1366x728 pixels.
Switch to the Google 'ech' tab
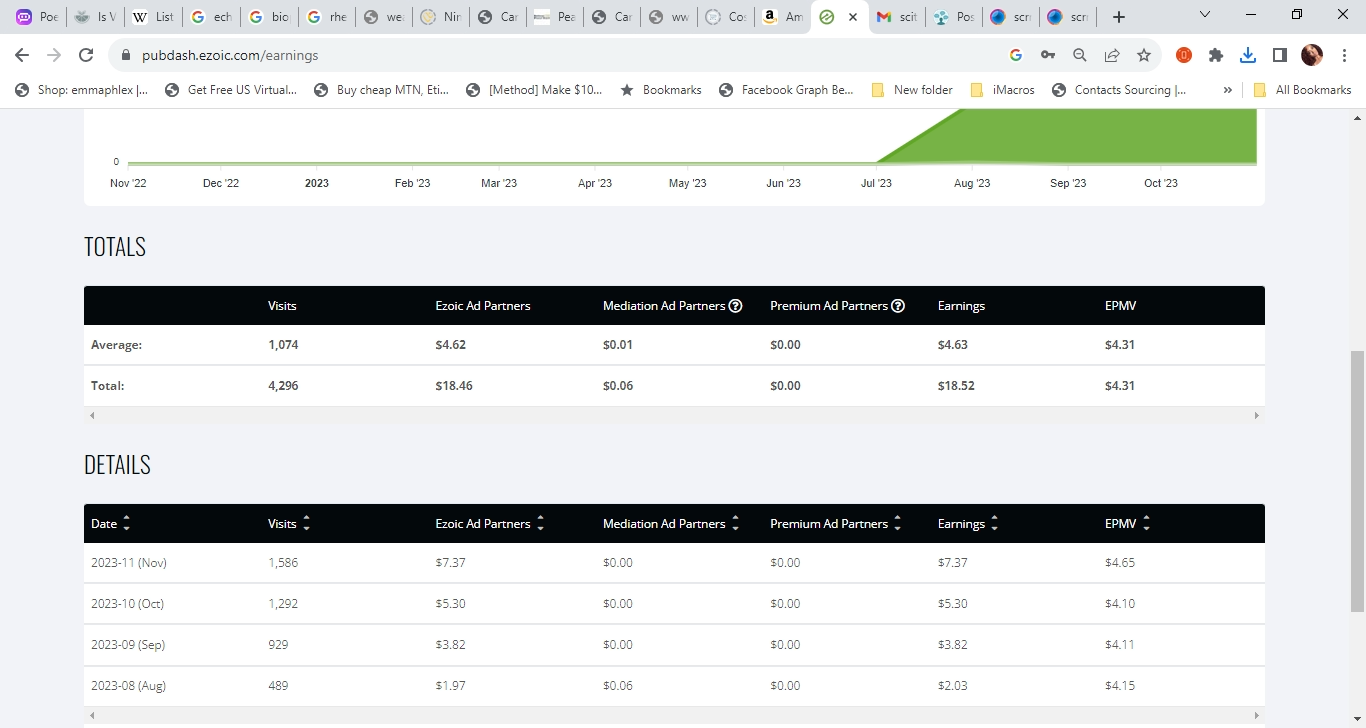tap(211, 17)
